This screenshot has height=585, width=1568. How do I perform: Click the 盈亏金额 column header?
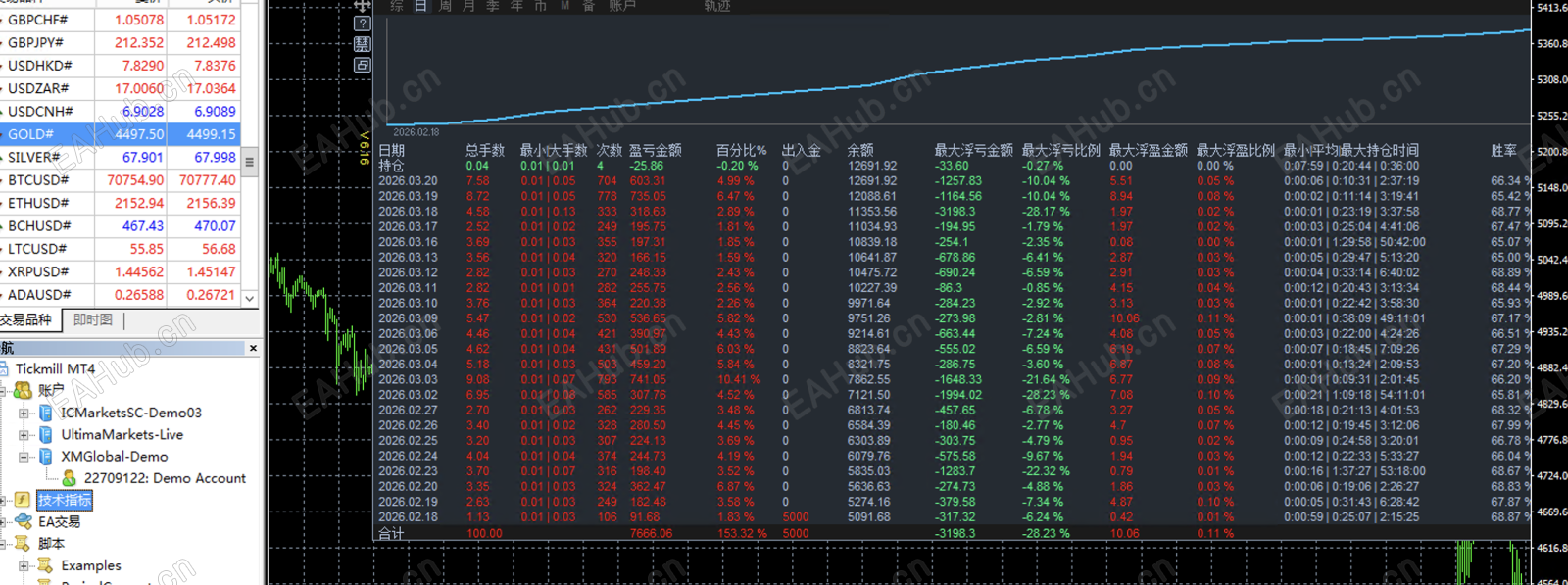coord(655,150)
